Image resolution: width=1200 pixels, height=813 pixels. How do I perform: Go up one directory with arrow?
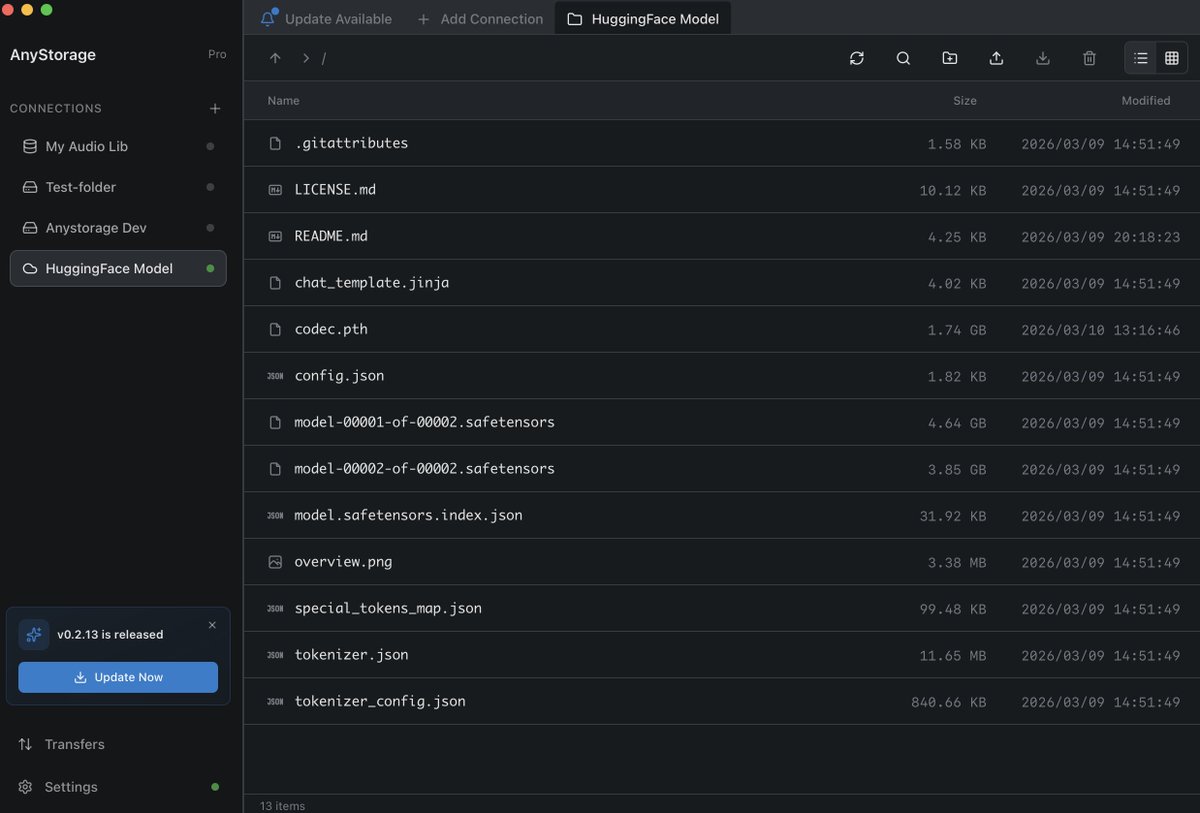tap(275, 58)
